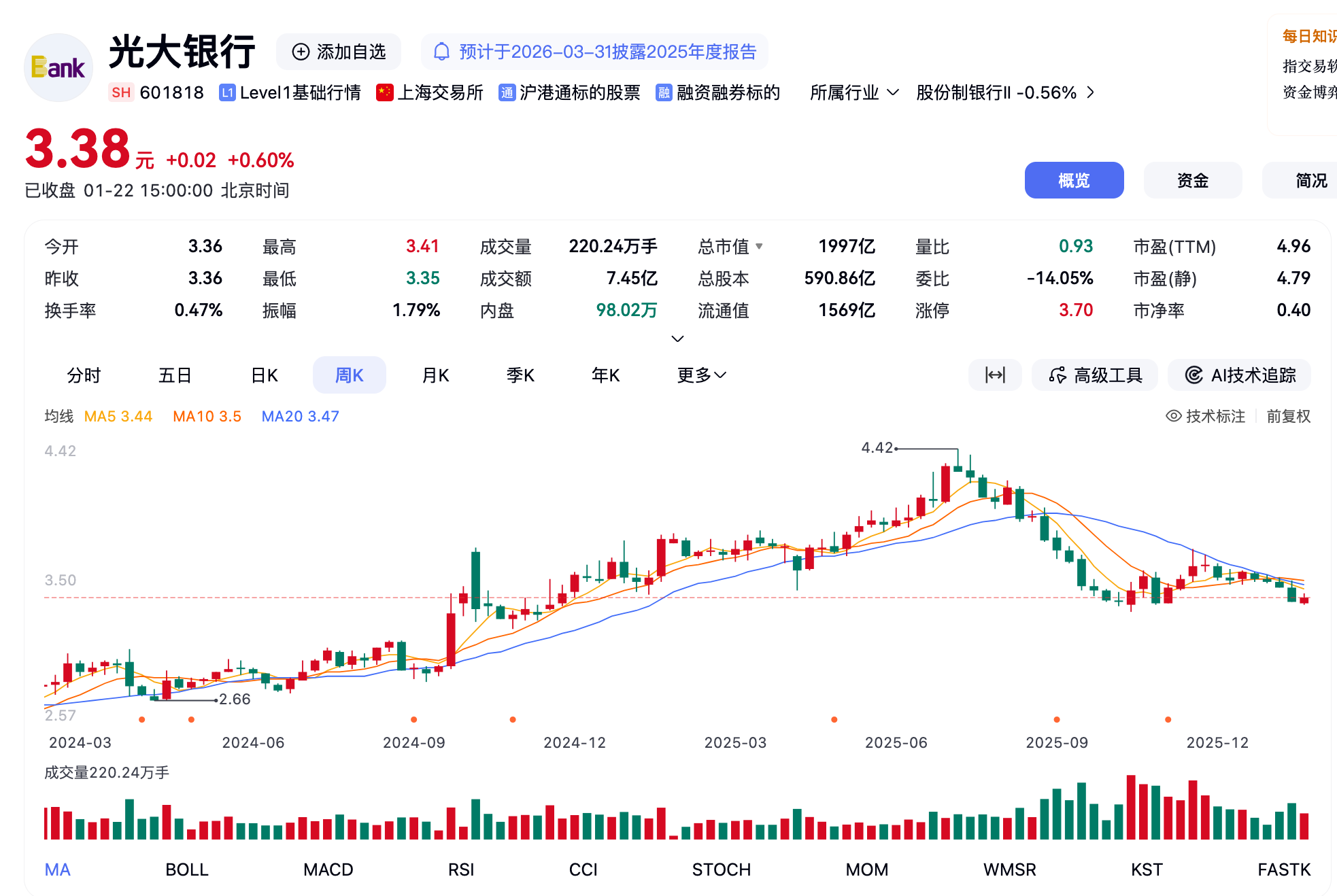Select the chart measurement range icon
1337x896 pixels.
tap(995, 375)
